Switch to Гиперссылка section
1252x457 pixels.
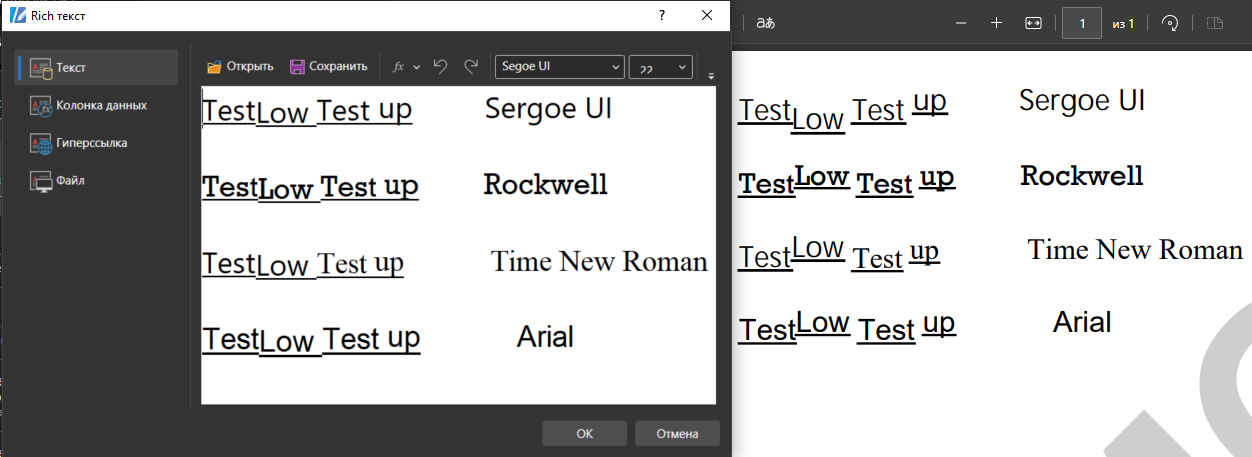(x=97, y=143)
